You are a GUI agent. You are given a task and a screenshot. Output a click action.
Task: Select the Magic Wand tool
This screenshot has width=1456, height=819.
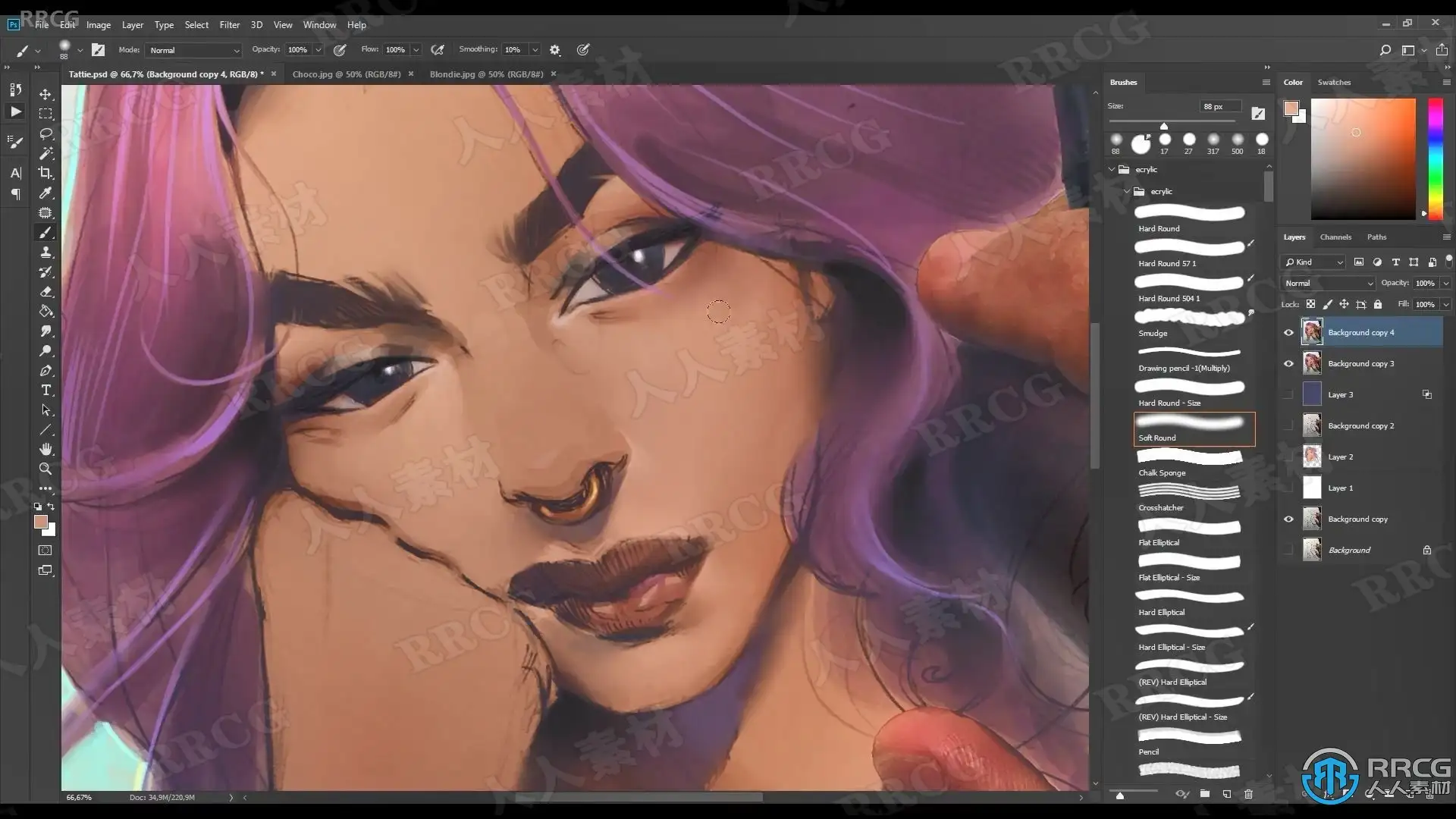pos(45,153)
